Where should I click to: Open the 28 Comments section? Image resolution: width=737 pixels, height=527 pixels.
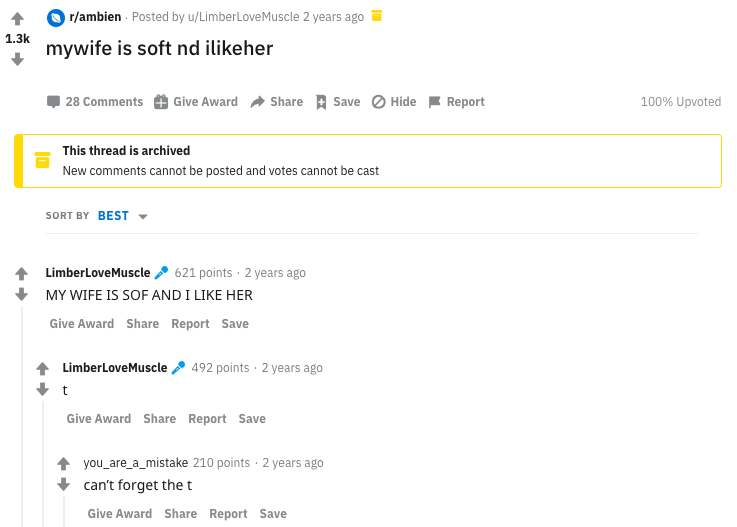tap(95, 102)
